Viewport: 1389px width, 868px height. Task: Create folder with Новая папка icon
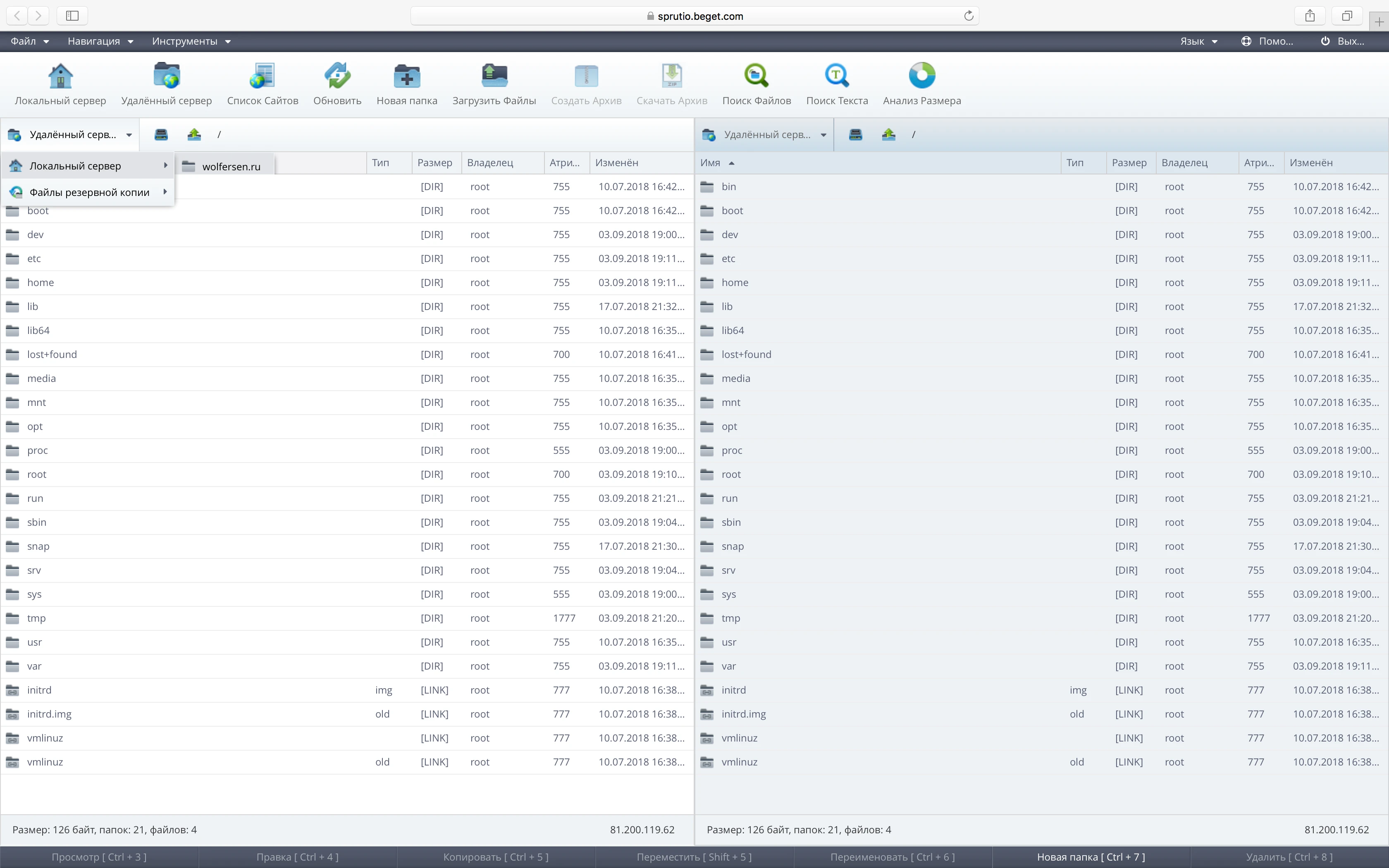click(x=406, y=76)
